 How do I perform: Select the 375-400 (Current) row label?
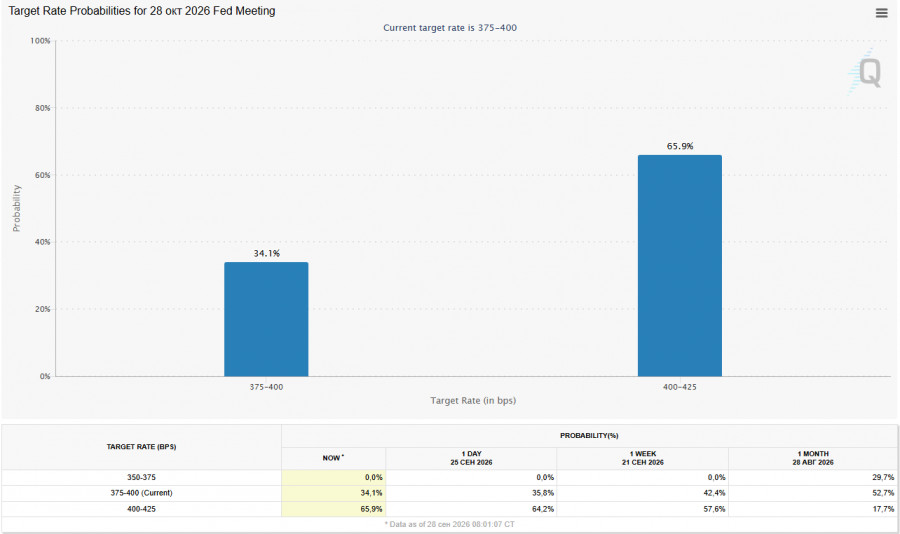click(x=141, y=493)
